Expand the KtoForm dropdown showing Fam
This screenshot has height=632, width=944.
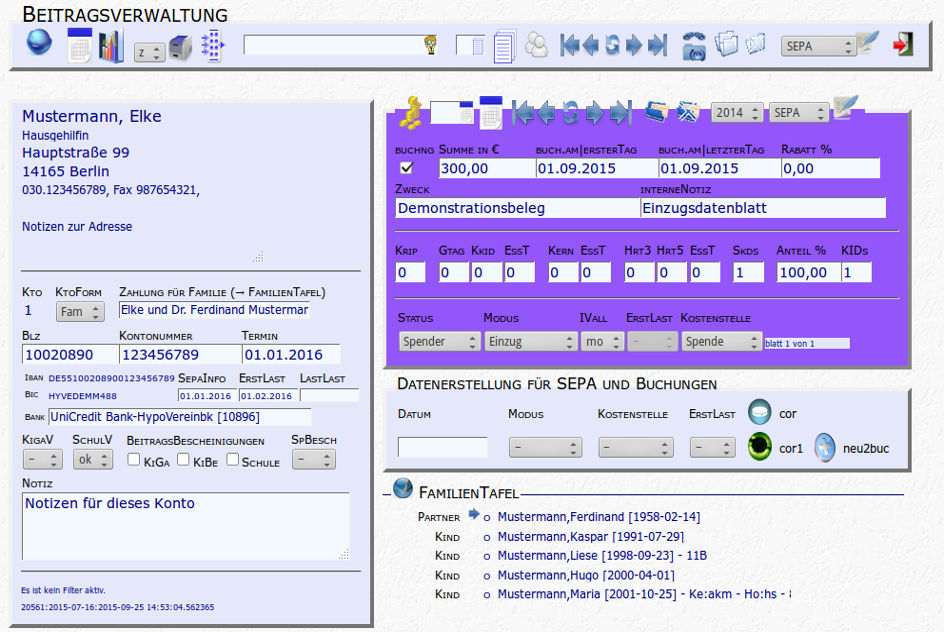[80, 312]
